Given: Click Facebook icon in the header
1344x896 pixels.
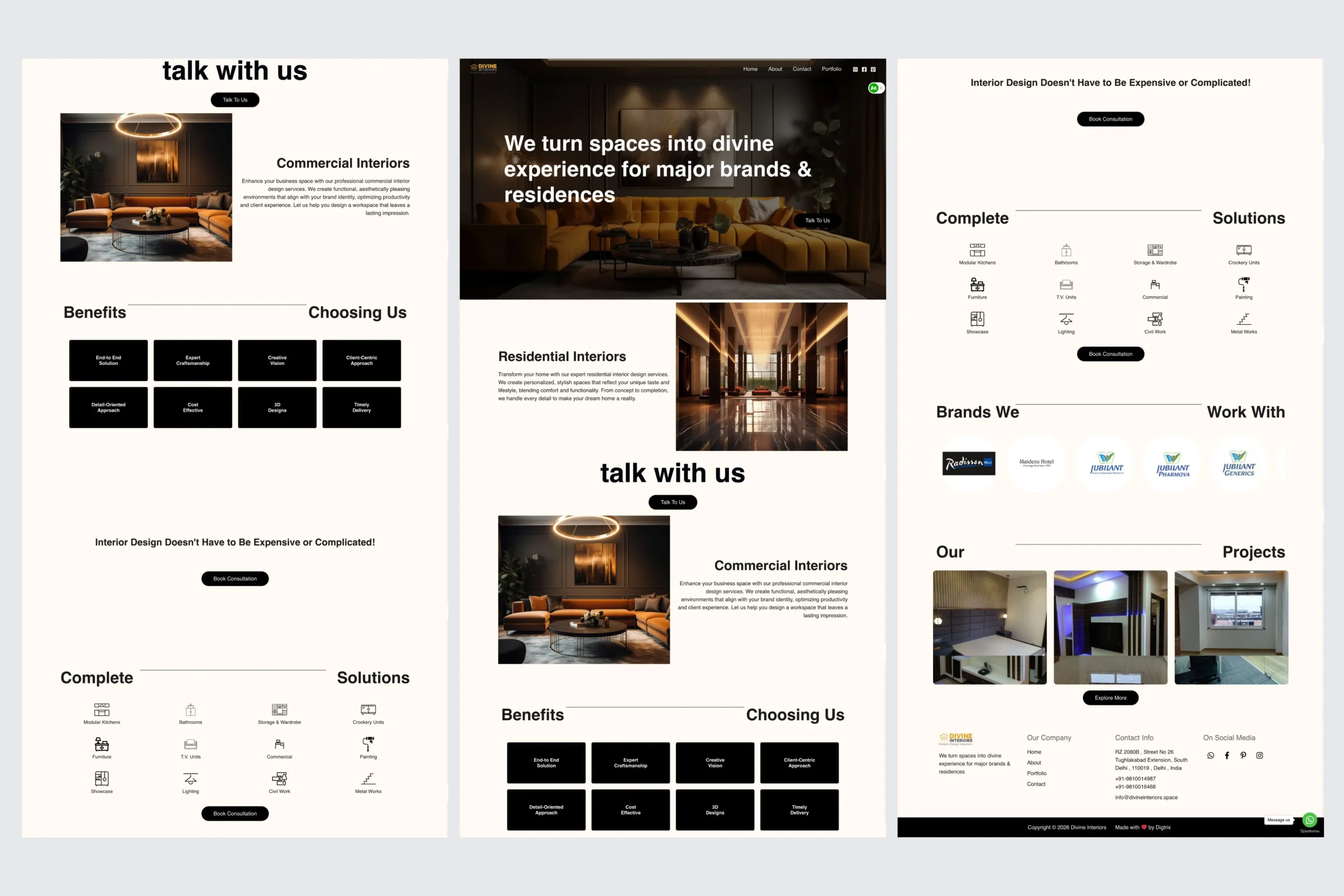Looking at the screenshot, I should pos(864,69).
